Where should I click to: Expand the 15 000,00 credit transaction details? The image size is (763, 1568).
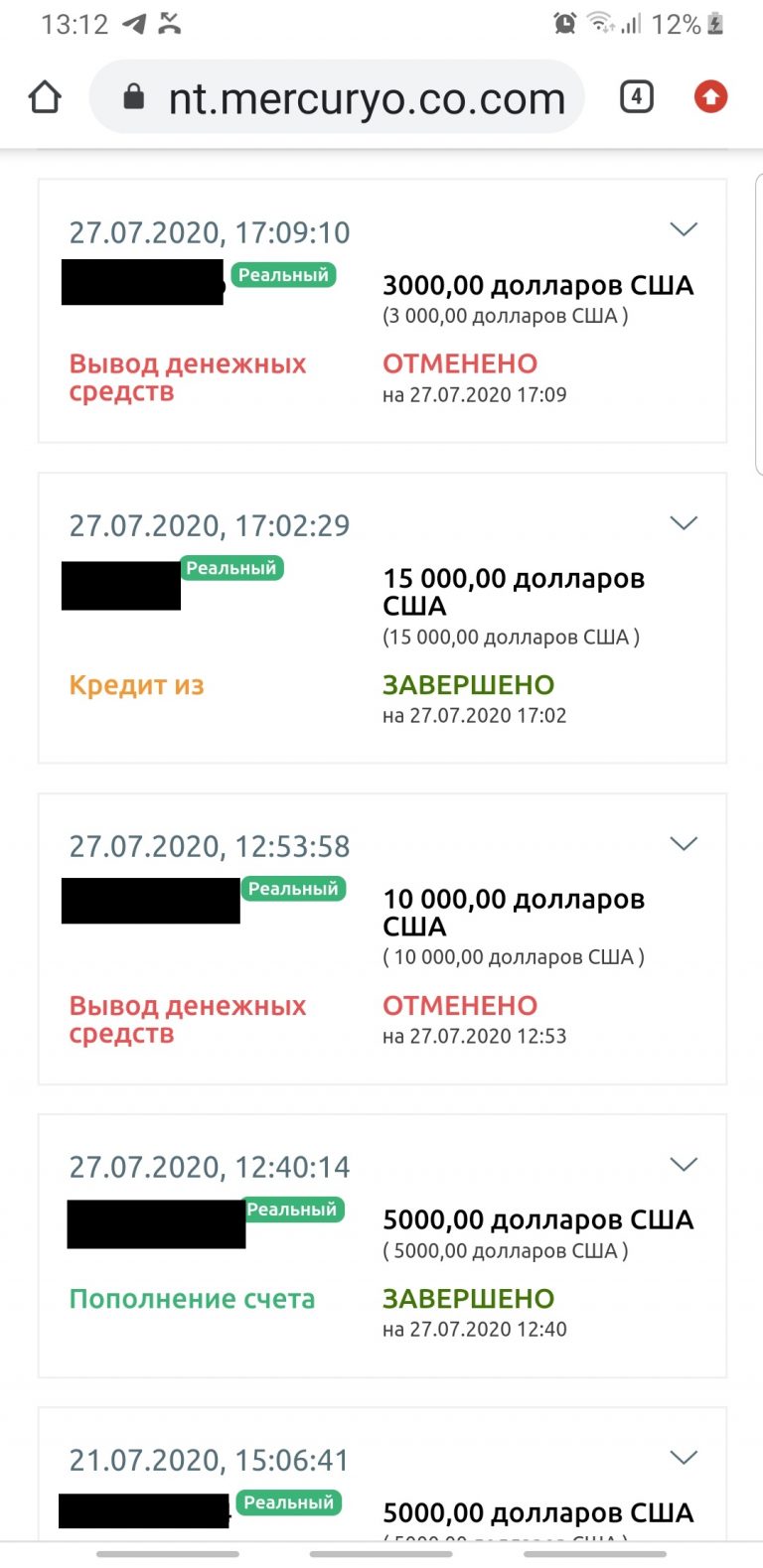(684, 522)
